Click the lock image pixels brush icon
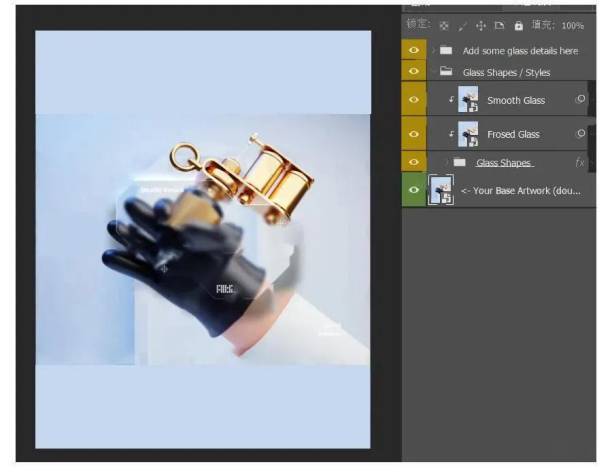 pos(462,25)
